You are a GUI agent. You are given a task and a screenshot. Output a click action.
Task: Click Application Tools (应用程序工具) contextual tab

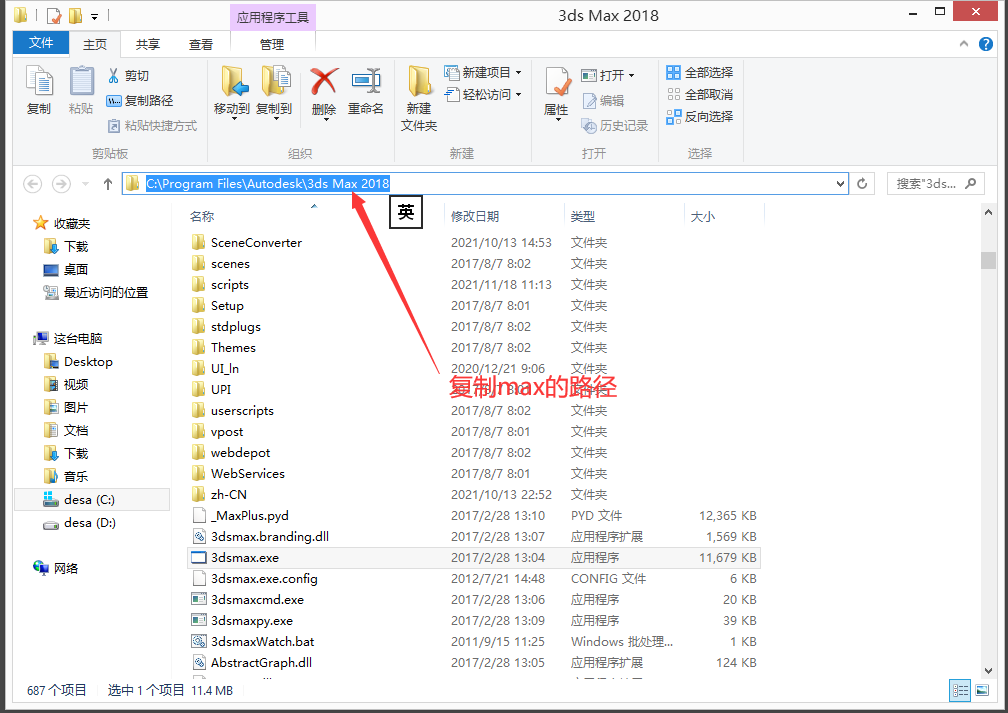[273, 17]
